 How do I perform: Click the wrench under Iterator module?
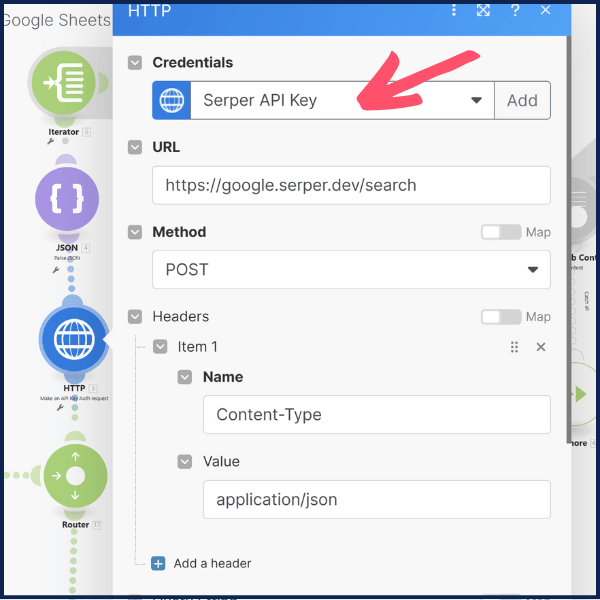[x=51, y=142]
